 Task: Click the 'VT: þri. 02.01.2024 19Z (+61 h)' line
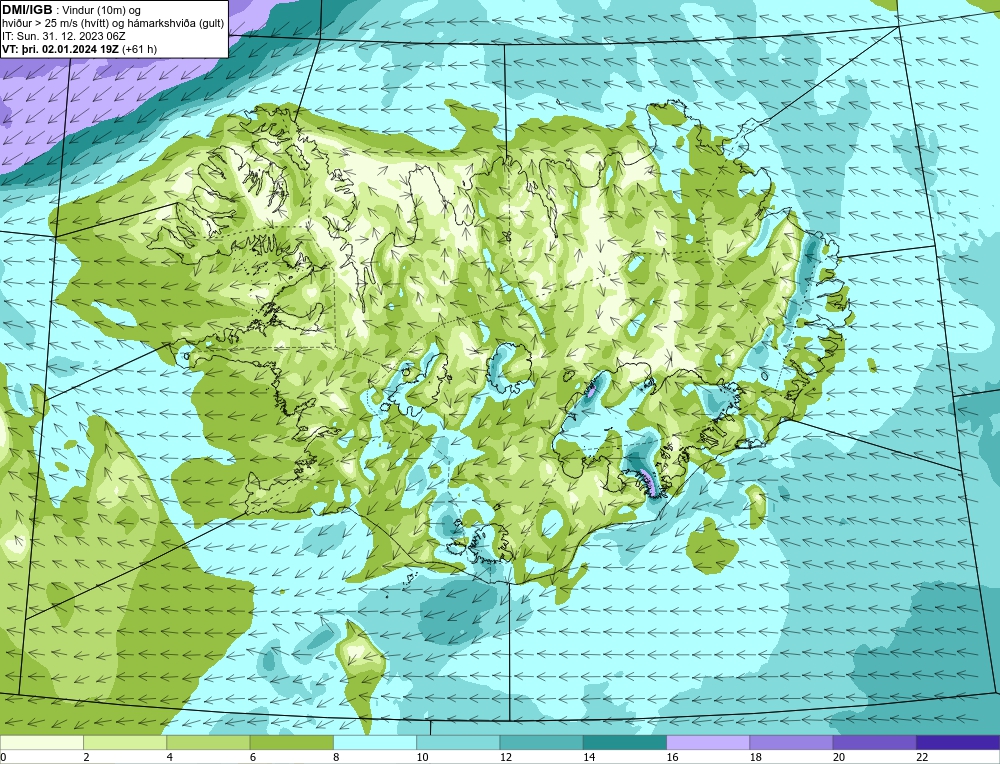point(80,49)
